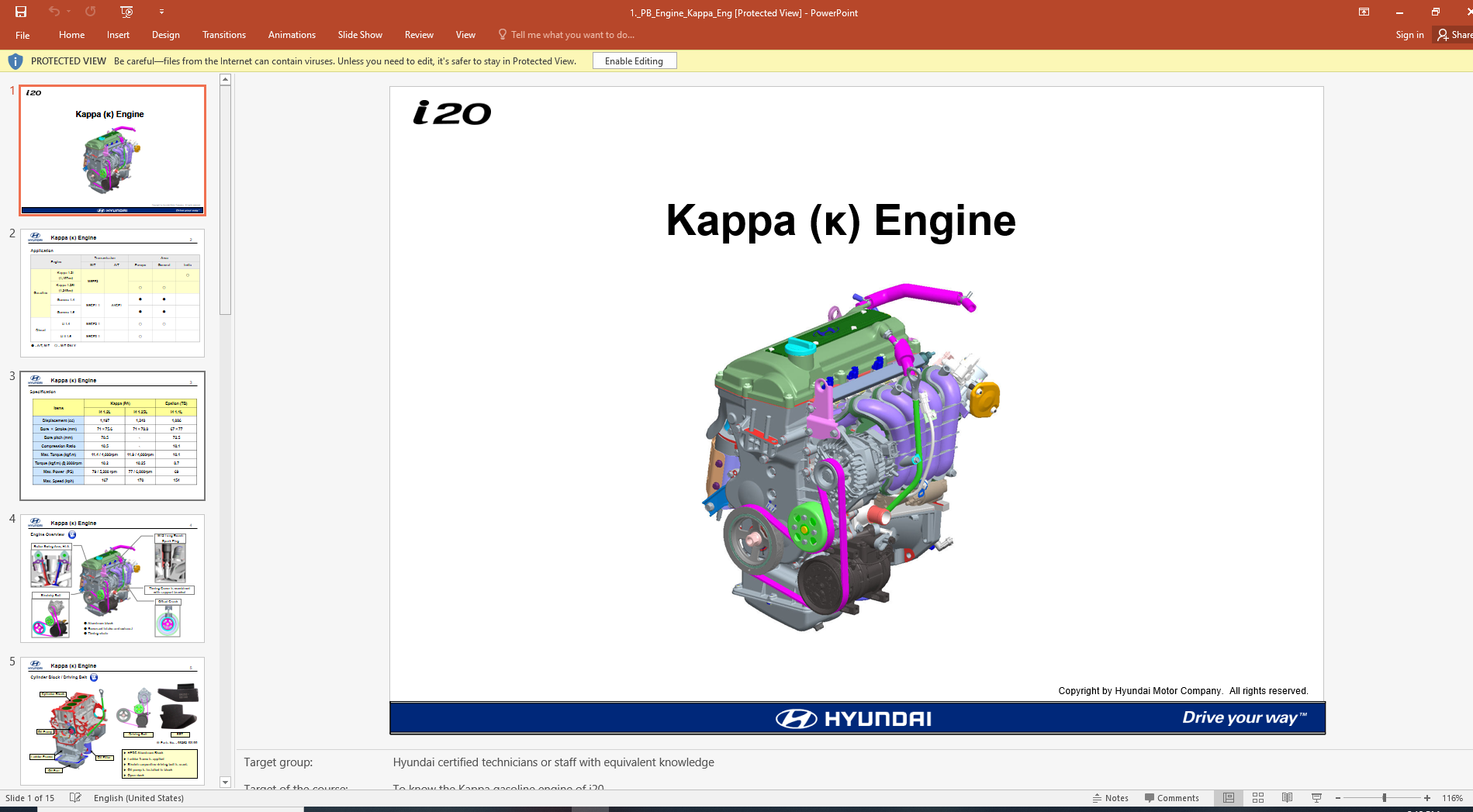The height and width of the screenshot is (812, 1473).
Task: Open the proofing check on the status bar
Action: coord(74,797)
